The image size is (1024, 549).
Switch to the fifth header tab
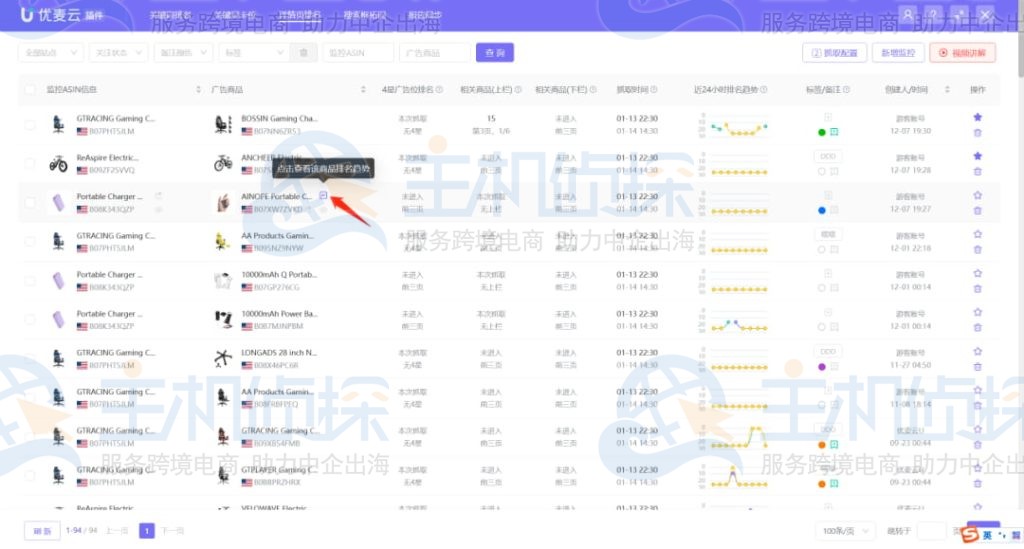coord(424,14)
